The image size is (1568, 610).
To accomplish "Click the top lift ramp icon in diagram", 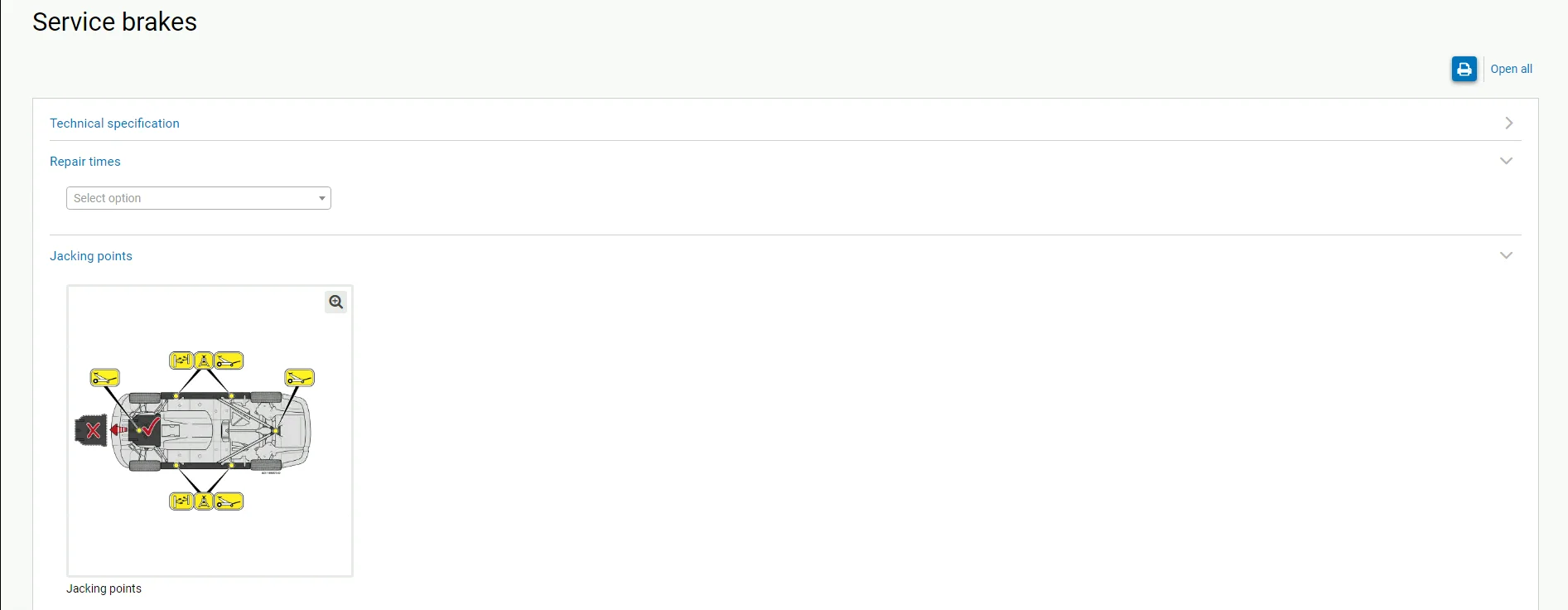I will point(181,361).
